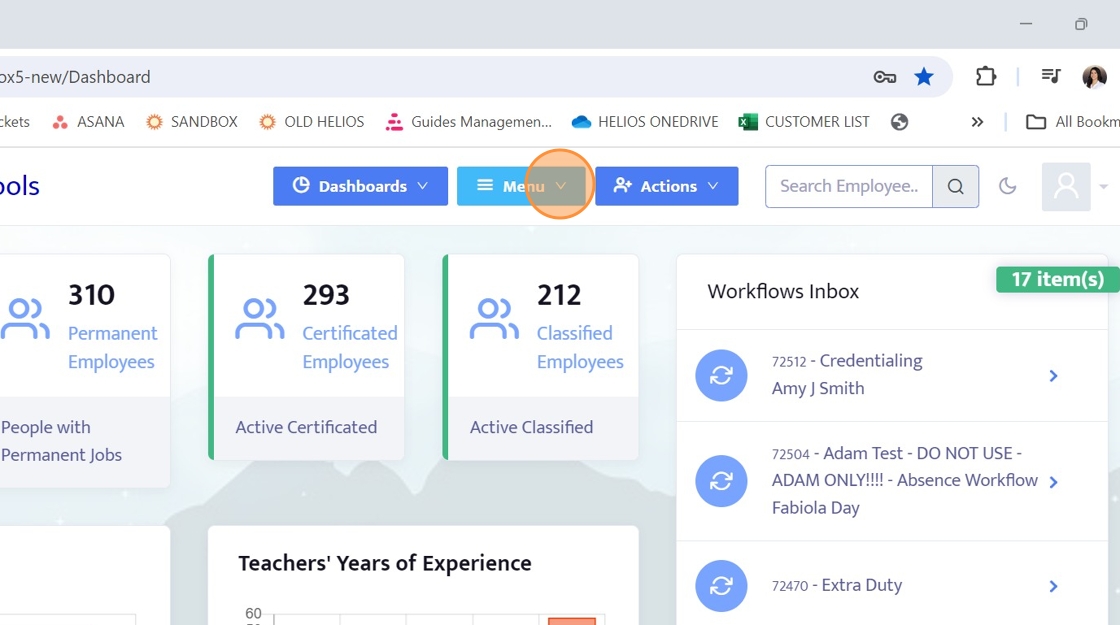Open the Guides Management bookmark
The image size is (1120, 625).
[469, 122]
